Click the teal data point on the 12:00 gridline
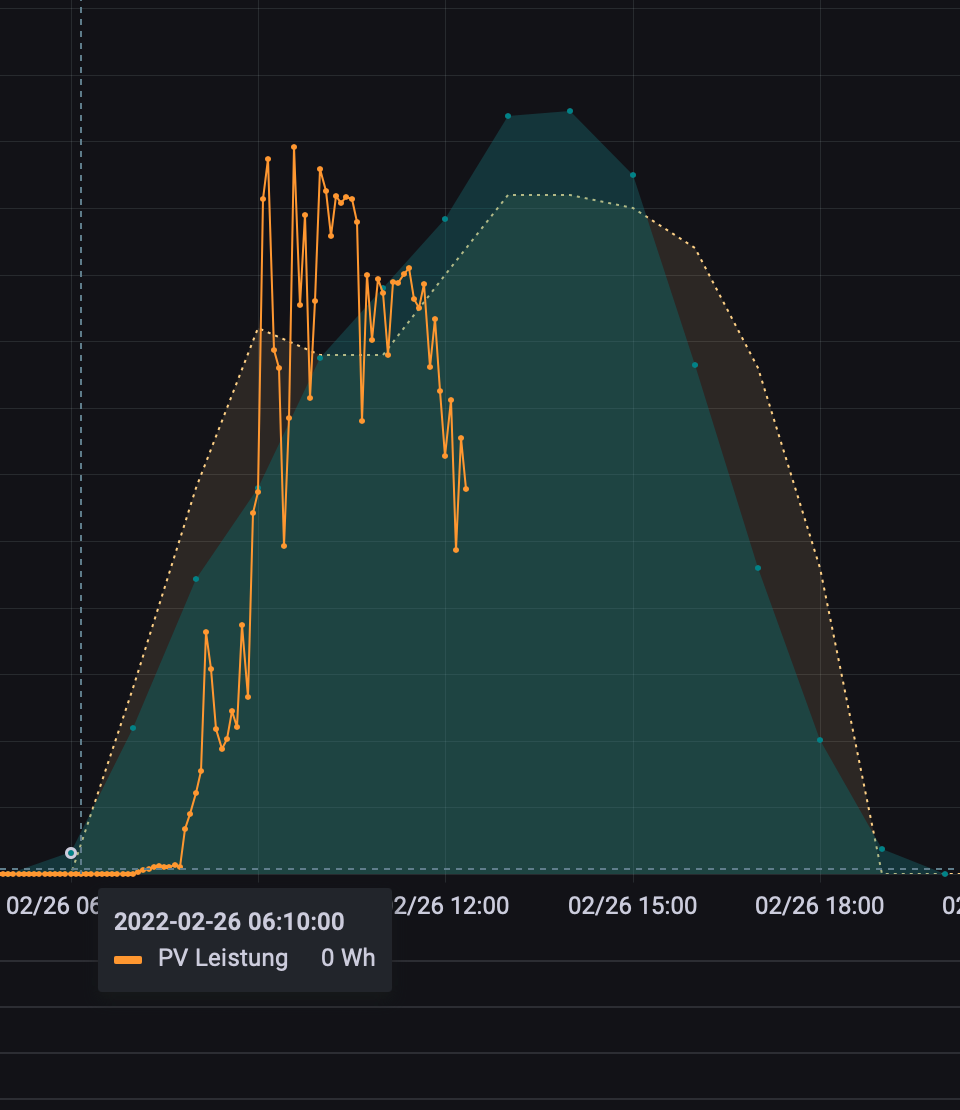This screenshot has width=960, height=1110. tap(445, 219)
